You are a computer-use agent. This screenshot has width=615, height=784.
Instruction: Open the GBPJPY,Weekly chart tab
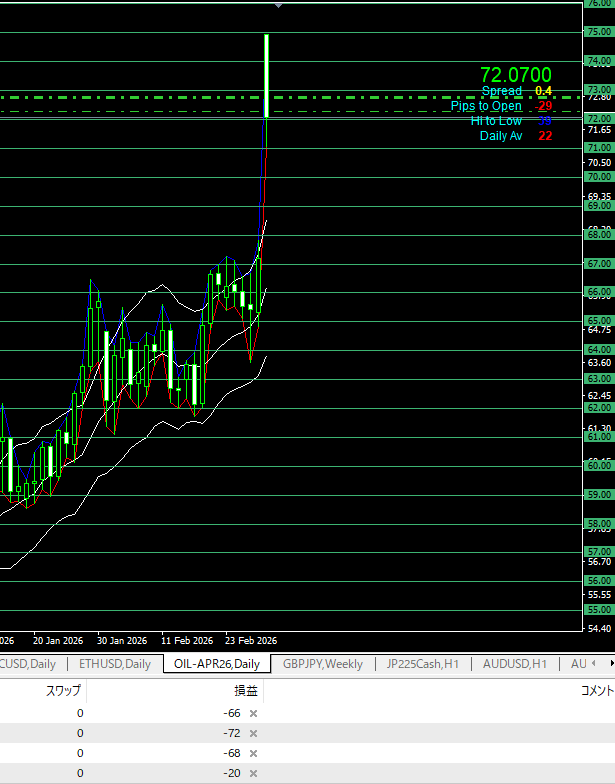[322, 663]
